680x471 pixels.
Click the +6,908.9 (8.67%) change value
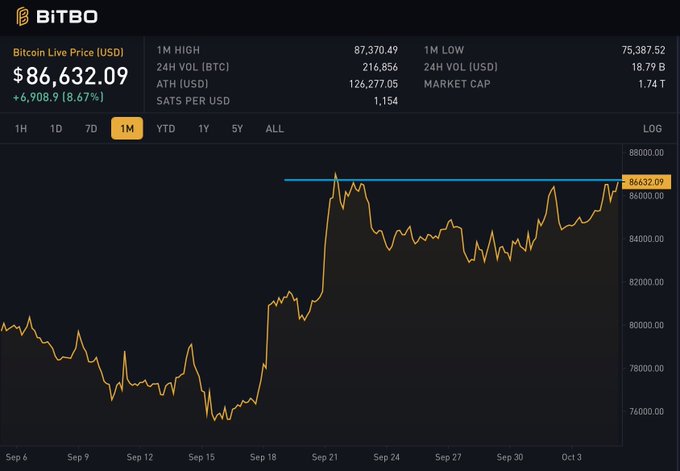tap(58, 97)
